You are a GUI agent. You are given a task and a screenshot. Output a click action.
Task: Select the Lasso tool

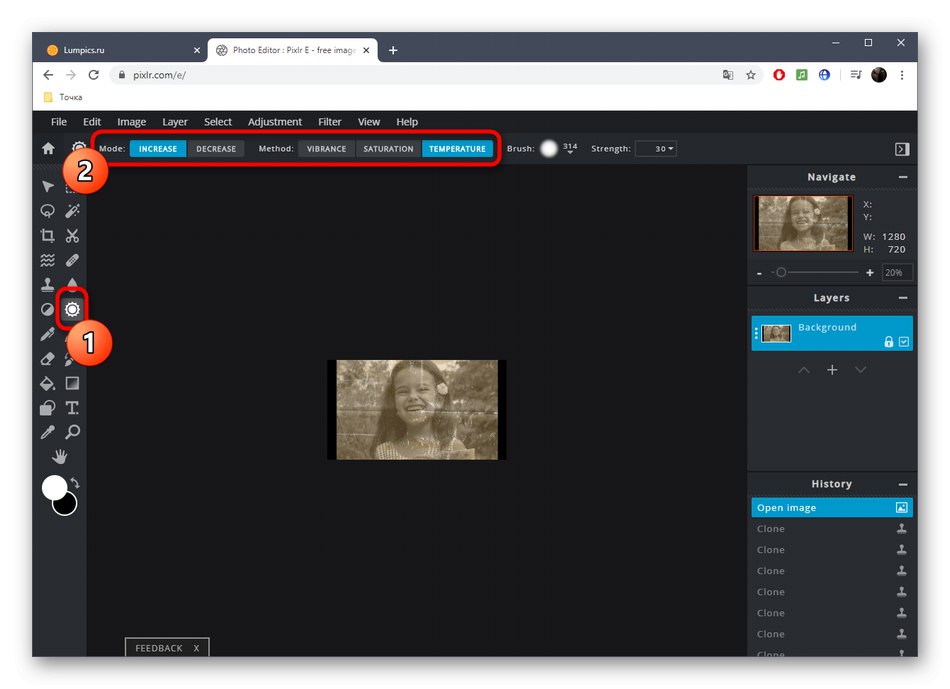click(x=47, y=211)
